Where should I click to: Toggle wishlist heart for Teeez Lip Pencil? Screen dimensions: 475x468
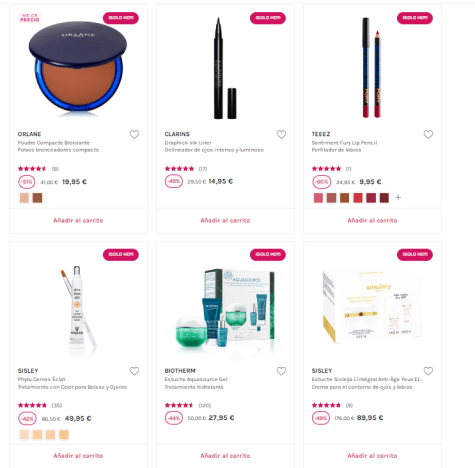point(428,134)
